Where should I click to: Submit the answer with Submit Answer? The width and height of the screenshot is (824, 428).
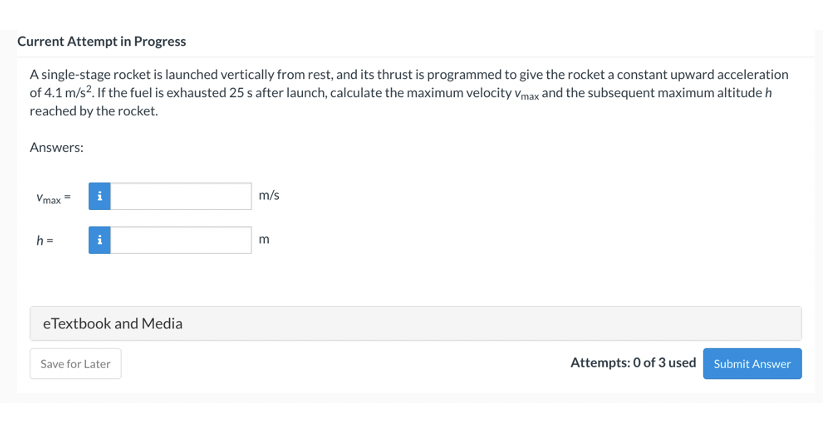point(752,364)
